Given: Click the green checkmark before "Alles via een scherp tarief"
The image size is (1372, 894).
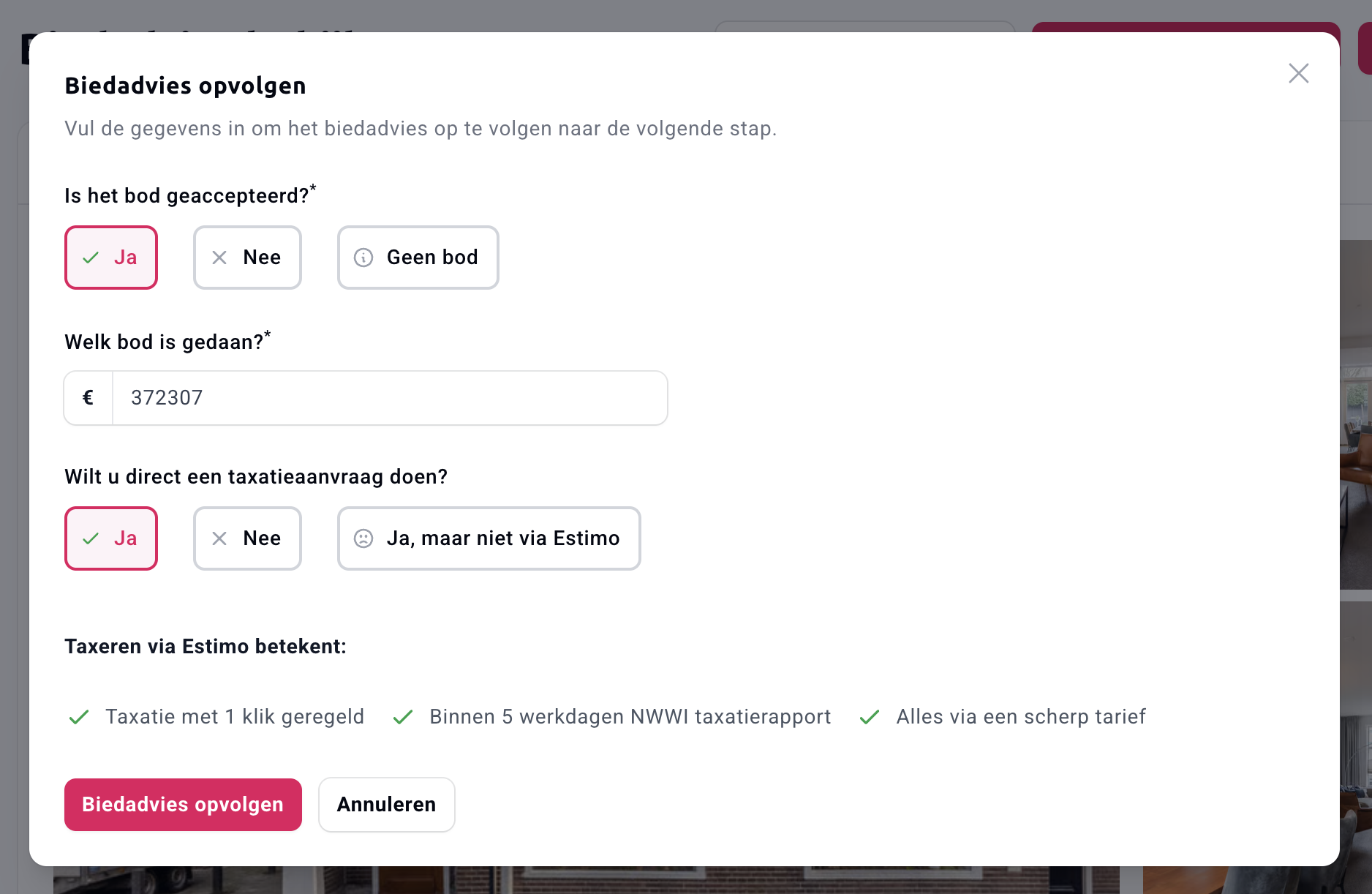Looking at the screenshot, I should click(x=869, y=717).
